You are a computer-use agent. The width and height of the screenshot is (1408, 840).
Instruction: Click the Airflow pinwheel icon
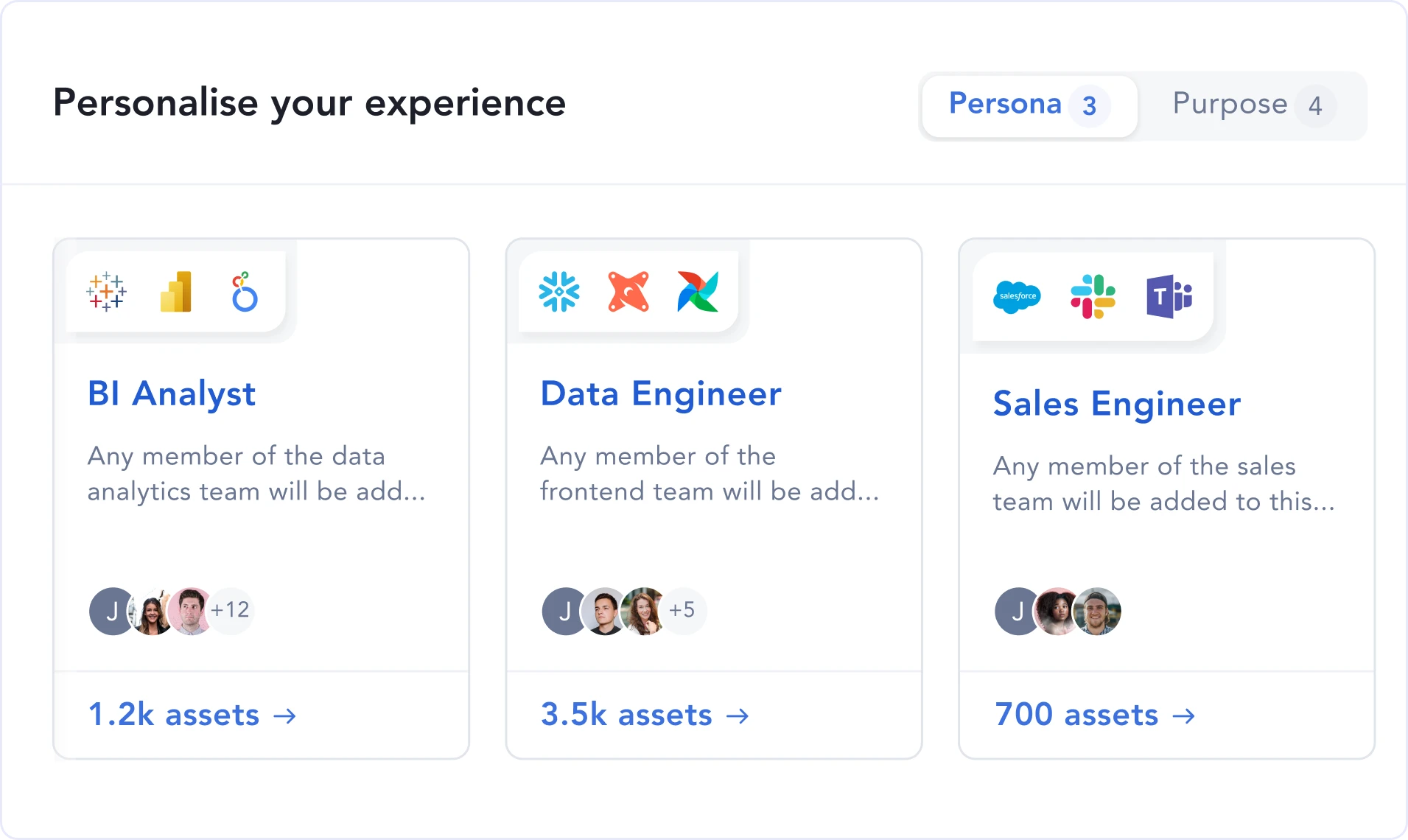click(698, 292)
